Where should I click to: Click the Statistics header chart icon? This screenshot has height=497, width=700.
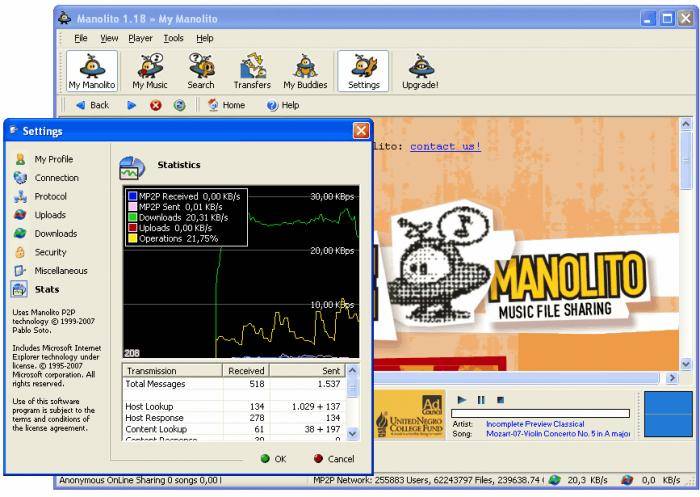[132, 168]
